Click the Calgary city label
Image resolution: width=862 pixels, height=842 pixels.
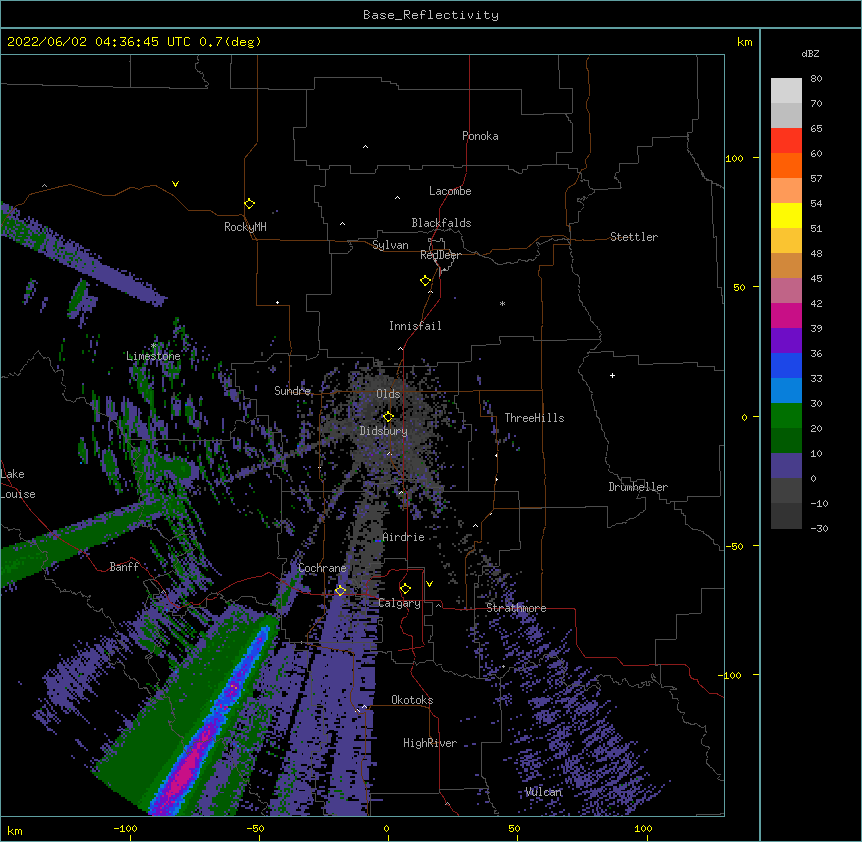click(x=399, y=603)
